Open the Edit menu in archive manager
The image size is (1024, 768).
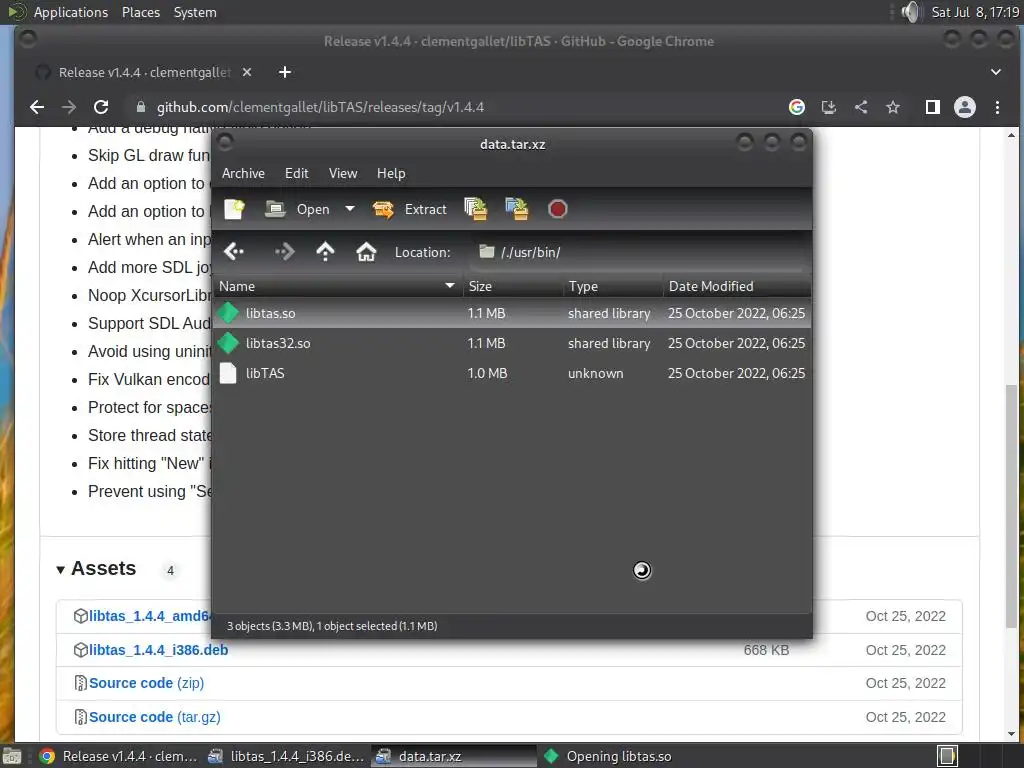pos(296,173)
